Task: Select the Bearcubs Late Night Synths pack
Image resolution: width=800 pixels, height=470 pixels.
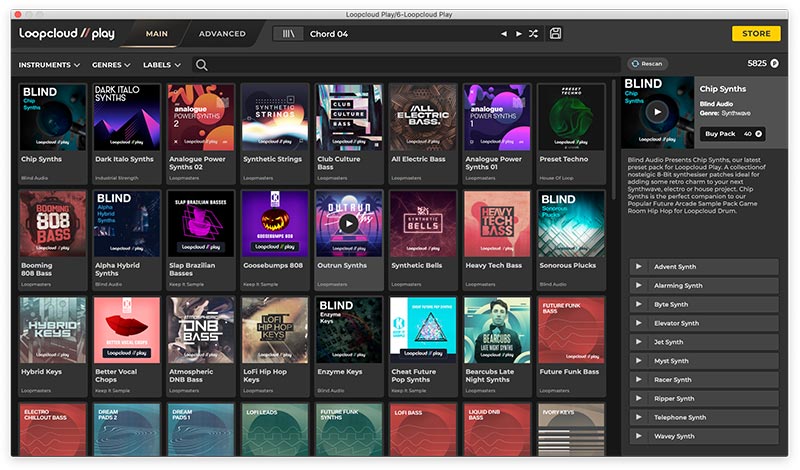Action: pyautogui.click(x=497, y=346)
